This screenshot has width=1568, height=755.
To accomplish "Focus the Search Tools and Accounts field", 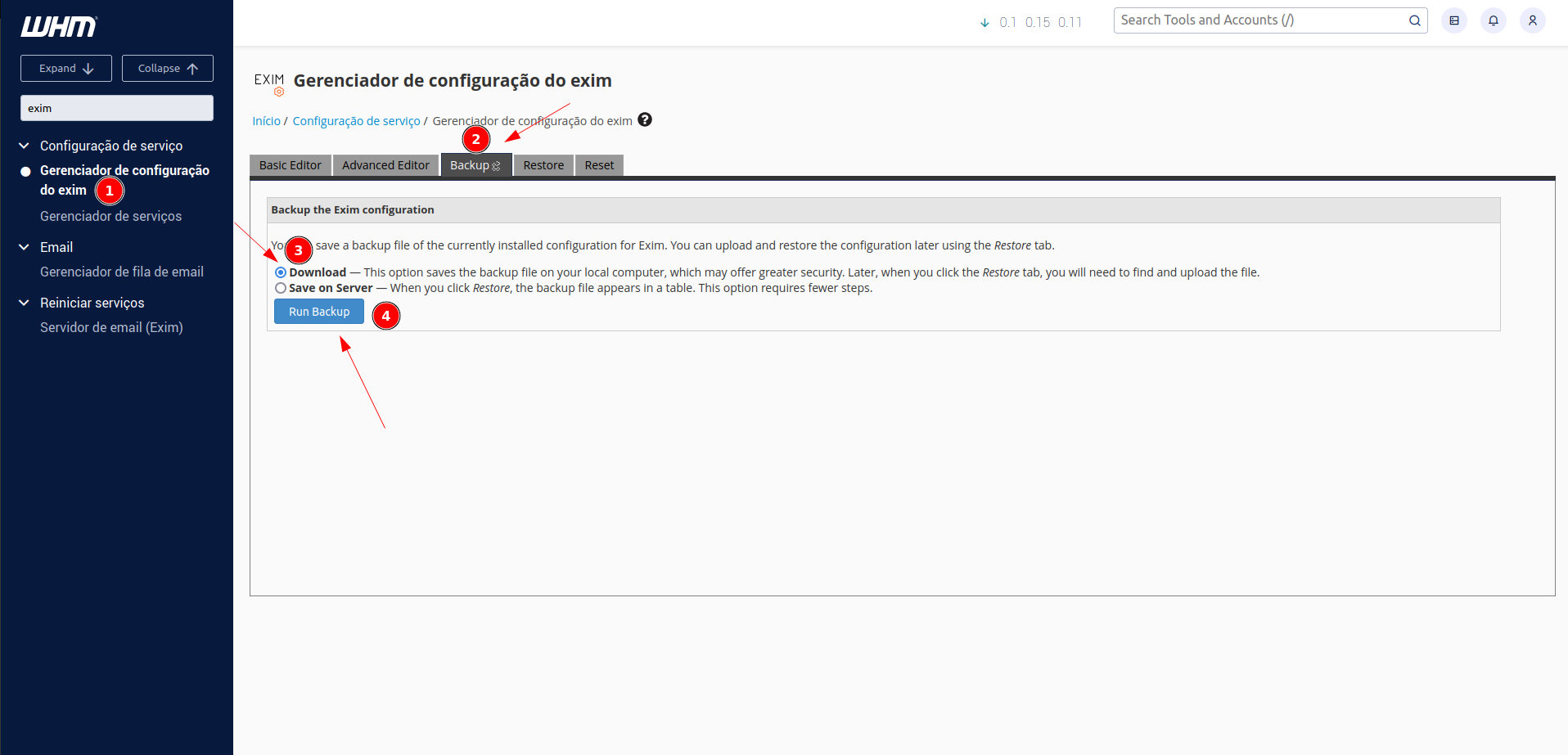I will coord(1260,20).
